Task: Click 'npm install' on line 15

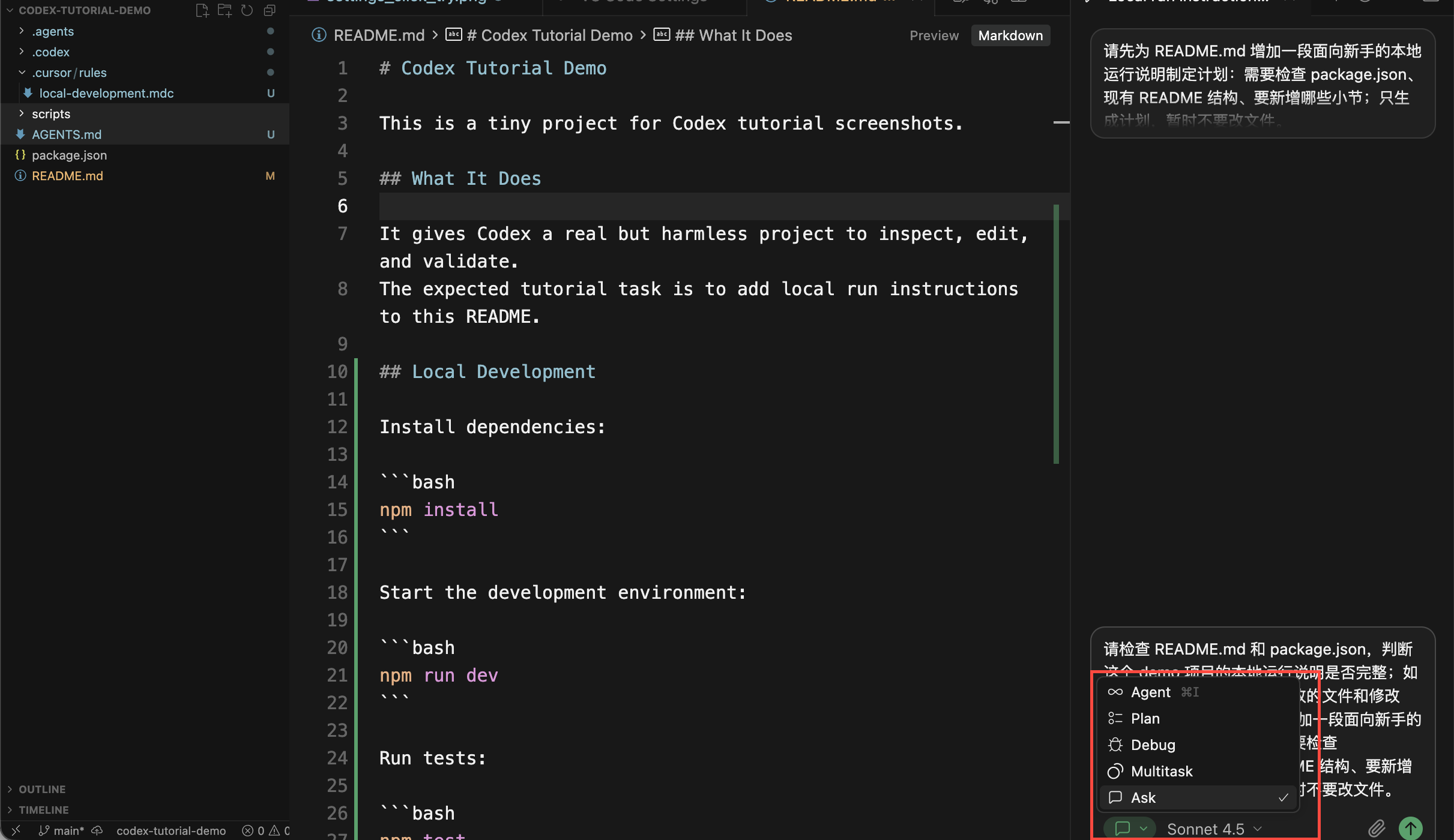Action: click(439, 509)
